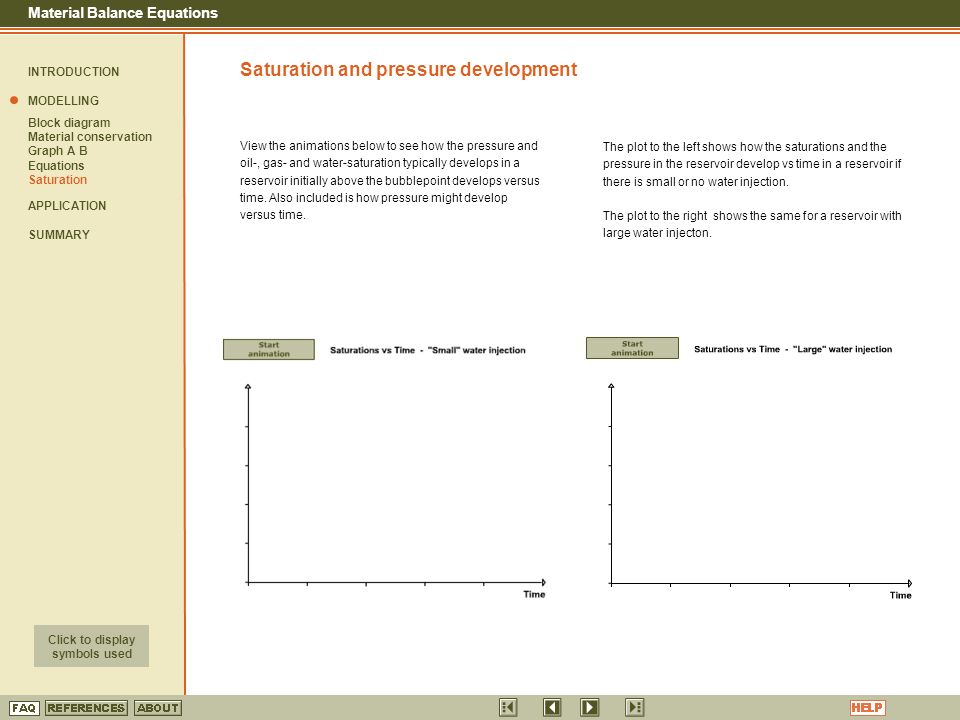Open INTRODUCTION section in sidebar
This screenshot has height=720, width=960.
click(73, 72)
